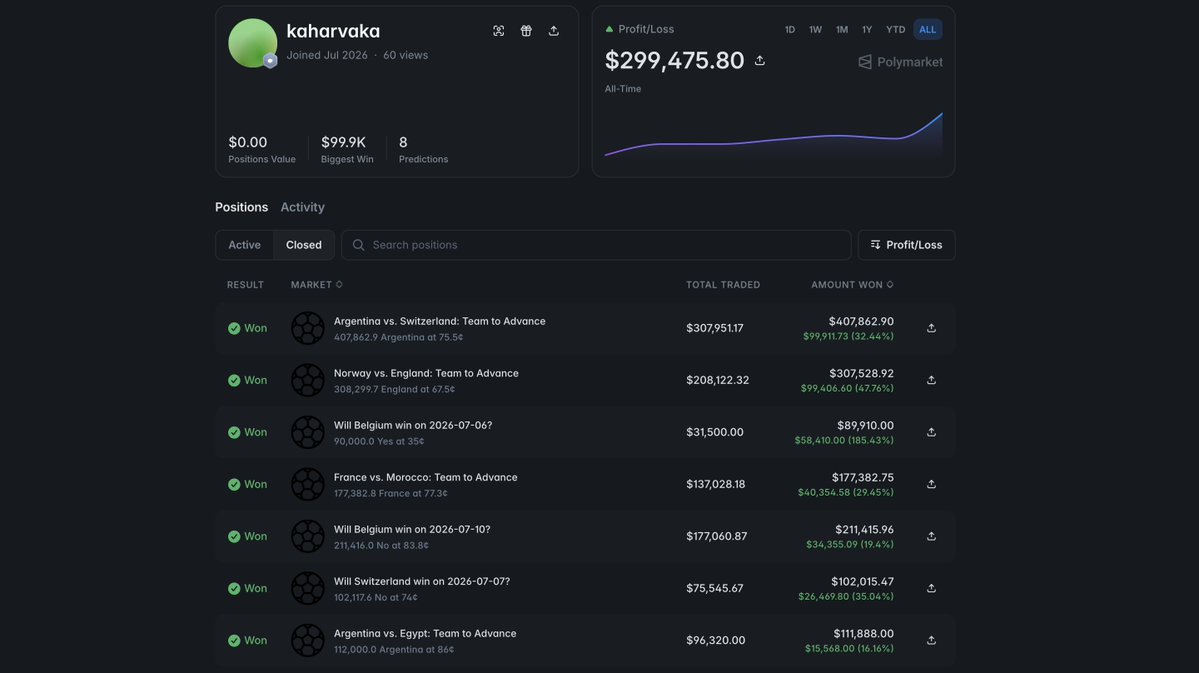Share the Switzerland 2026-07-07 position

931,588
